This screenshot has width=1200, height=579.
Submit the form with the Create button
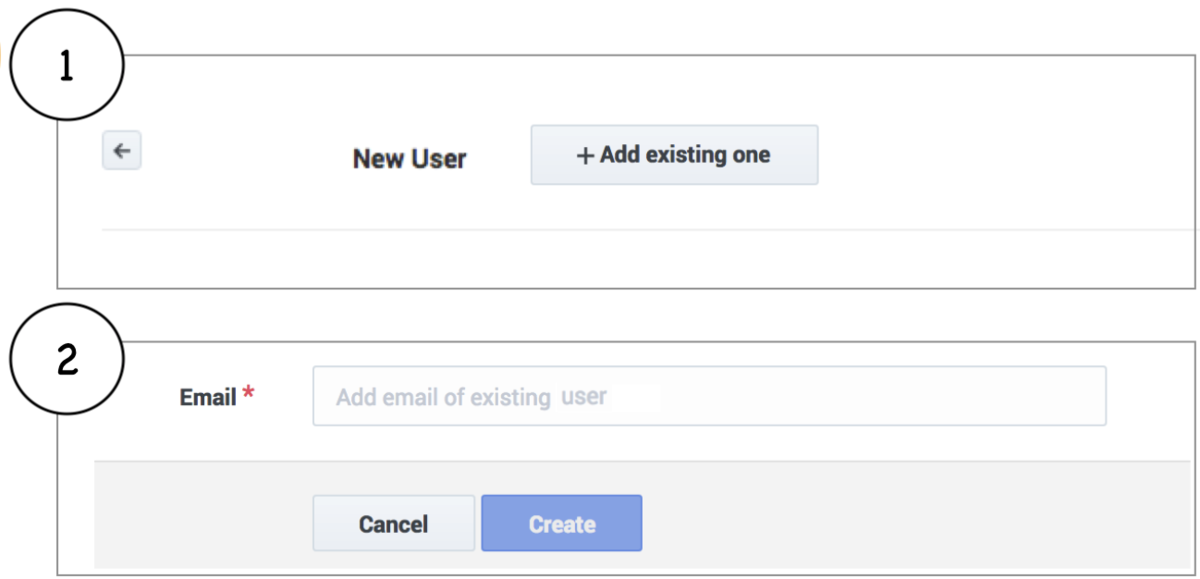[561, 524]
